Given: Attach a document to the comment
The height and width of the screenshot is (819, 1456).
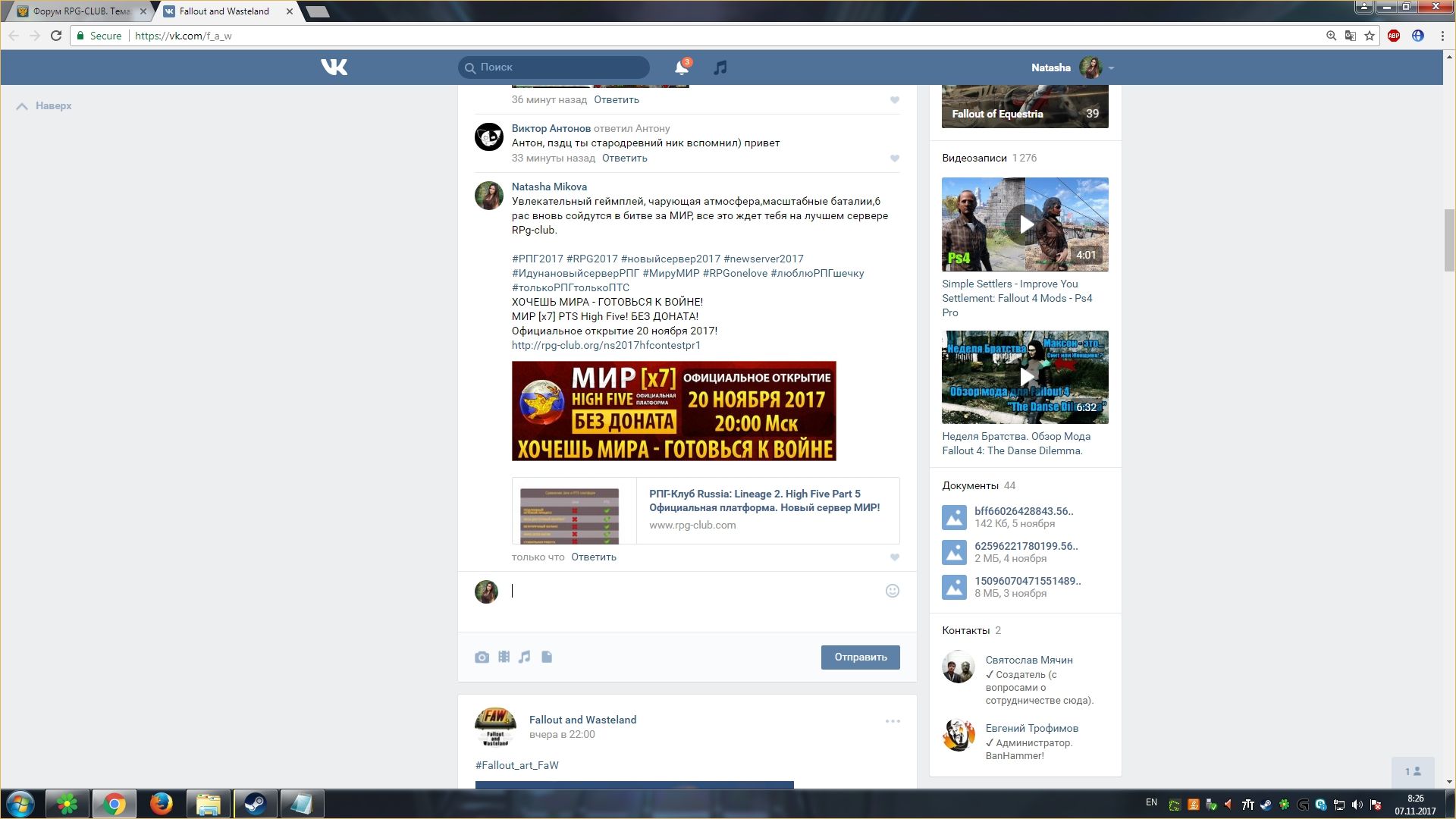Looking at the screenshot, I should tap(547, 657).
